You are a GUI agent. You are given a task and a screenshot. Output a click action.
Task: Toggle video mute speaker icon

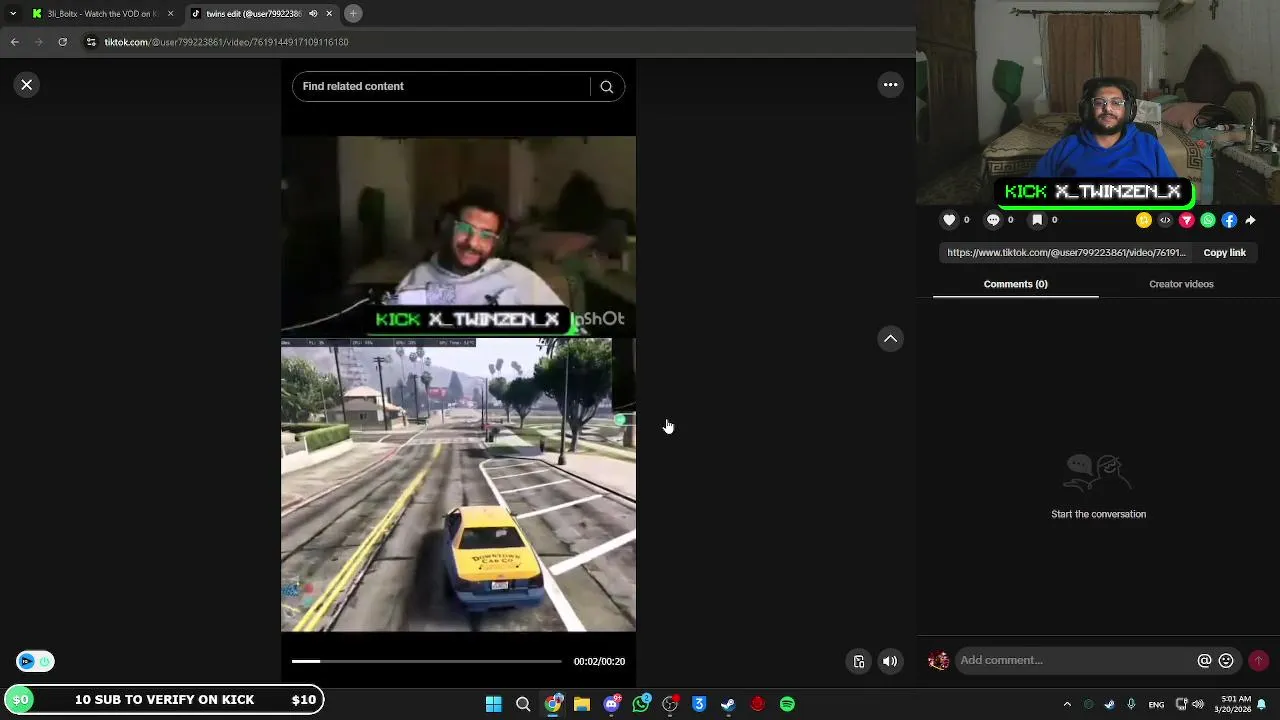[x=890, y=662]
